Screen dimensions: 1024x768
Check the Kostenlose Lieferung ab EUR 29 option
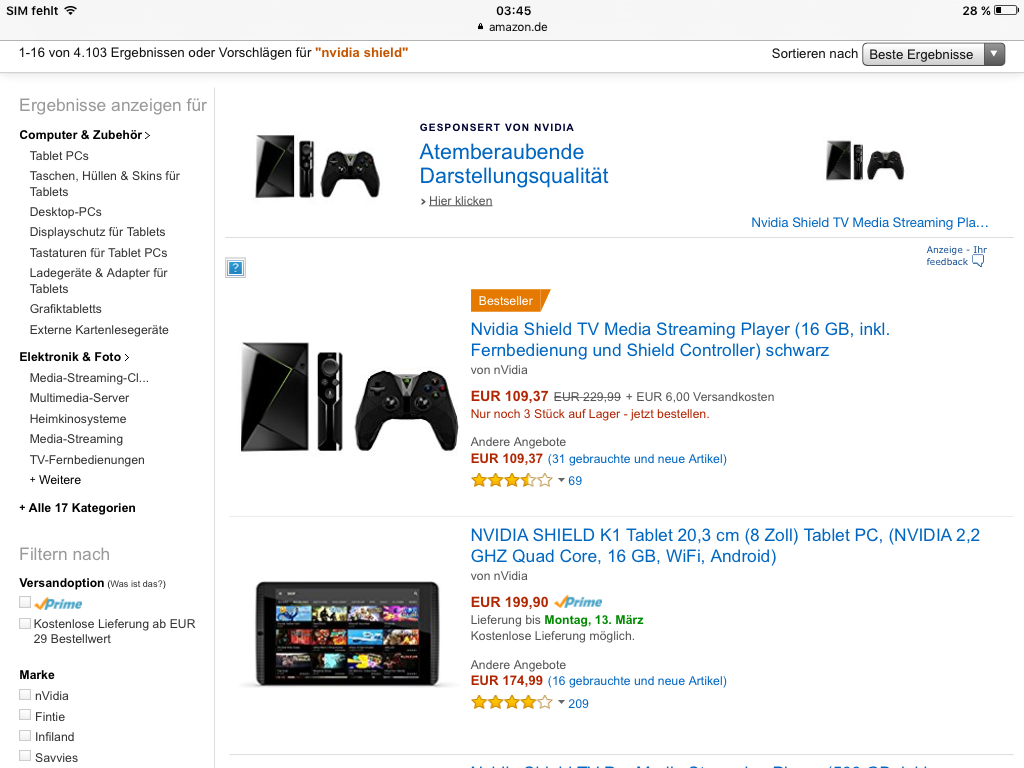tap(25, 623)
